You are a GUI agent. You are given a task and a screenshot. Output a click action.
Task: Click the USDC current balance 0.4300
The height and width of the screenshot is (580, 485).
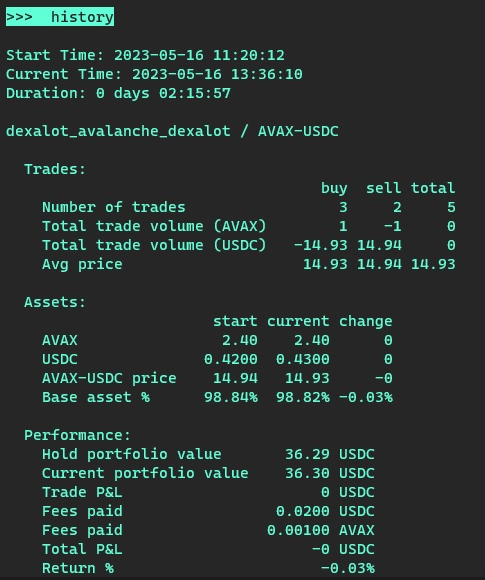(303, 359)
